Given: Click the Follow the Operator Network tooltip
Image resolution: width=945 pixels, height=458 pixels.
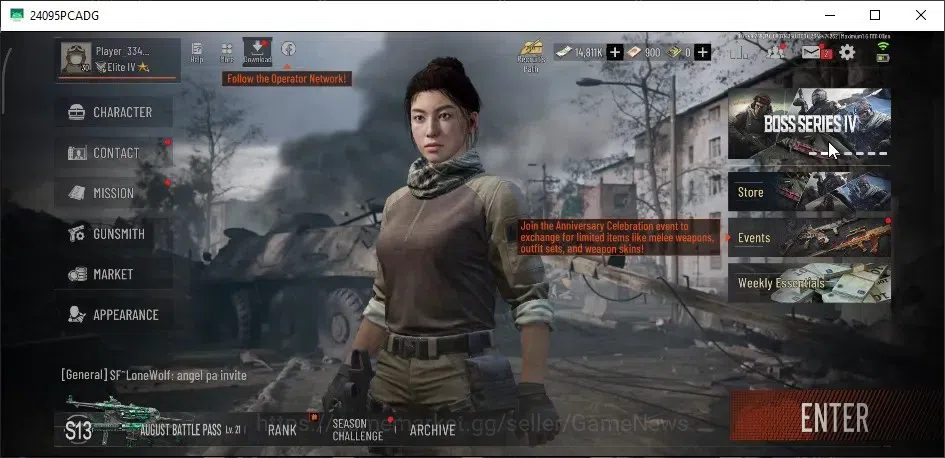Looking at the screenshot, I should pyautogui.click(x=287, y=78).
